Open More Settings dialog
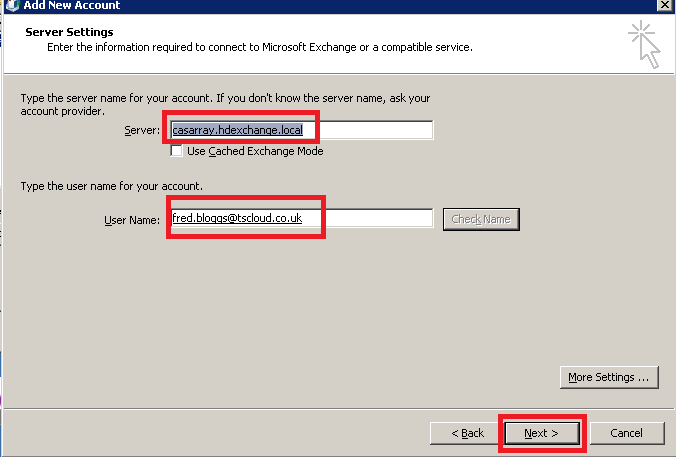Viewport: 676px width, 457px height. tap(609, 377)
